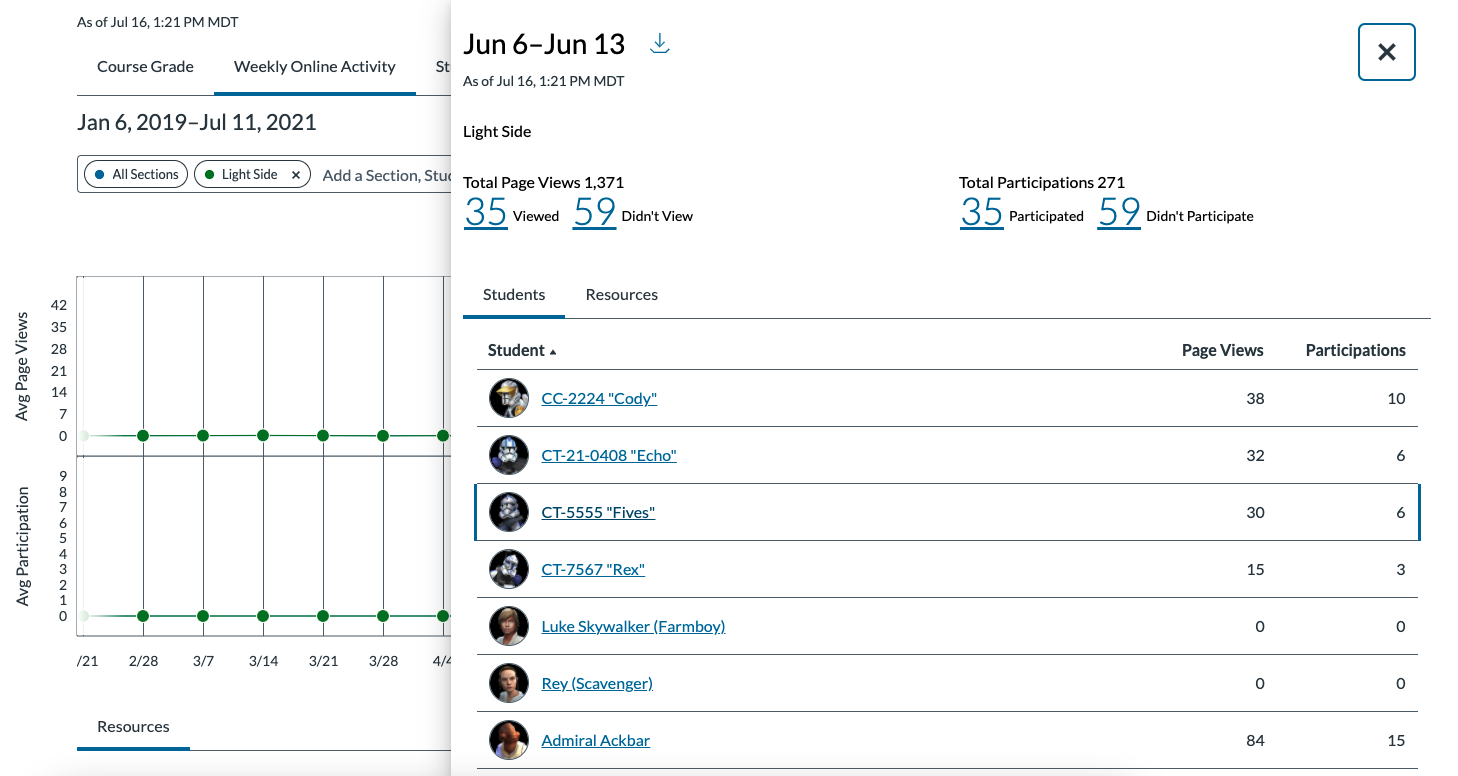
Task: Focus the Add a Section search field
Action: click(385, 175)
